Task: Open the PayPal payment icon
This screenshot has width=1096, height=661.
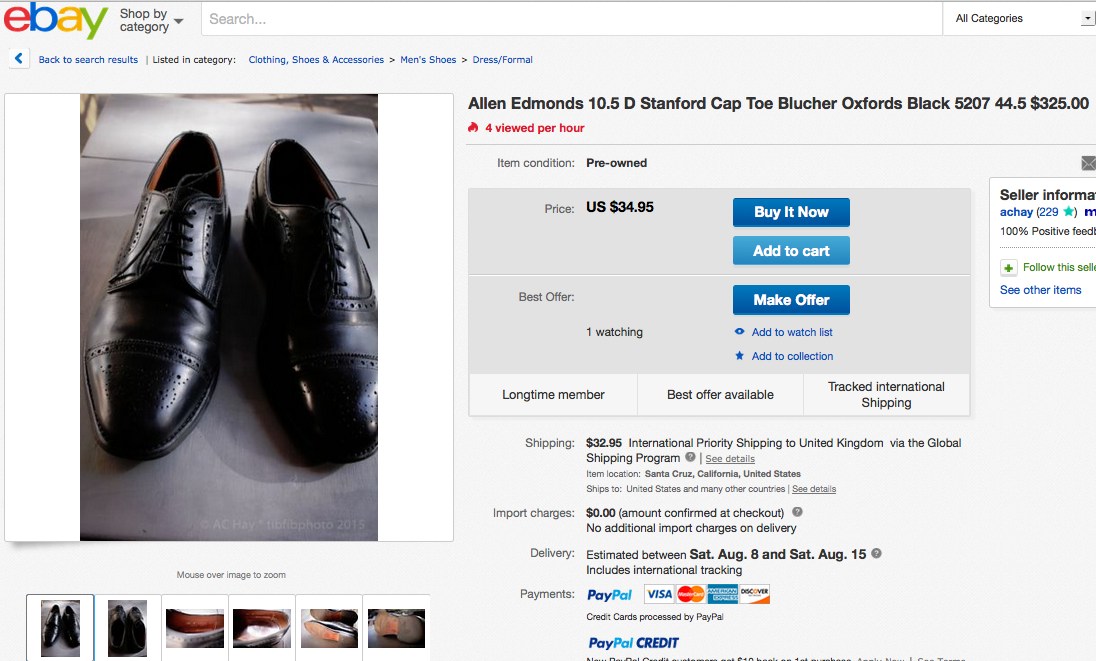Action: [x=608, y=594]
